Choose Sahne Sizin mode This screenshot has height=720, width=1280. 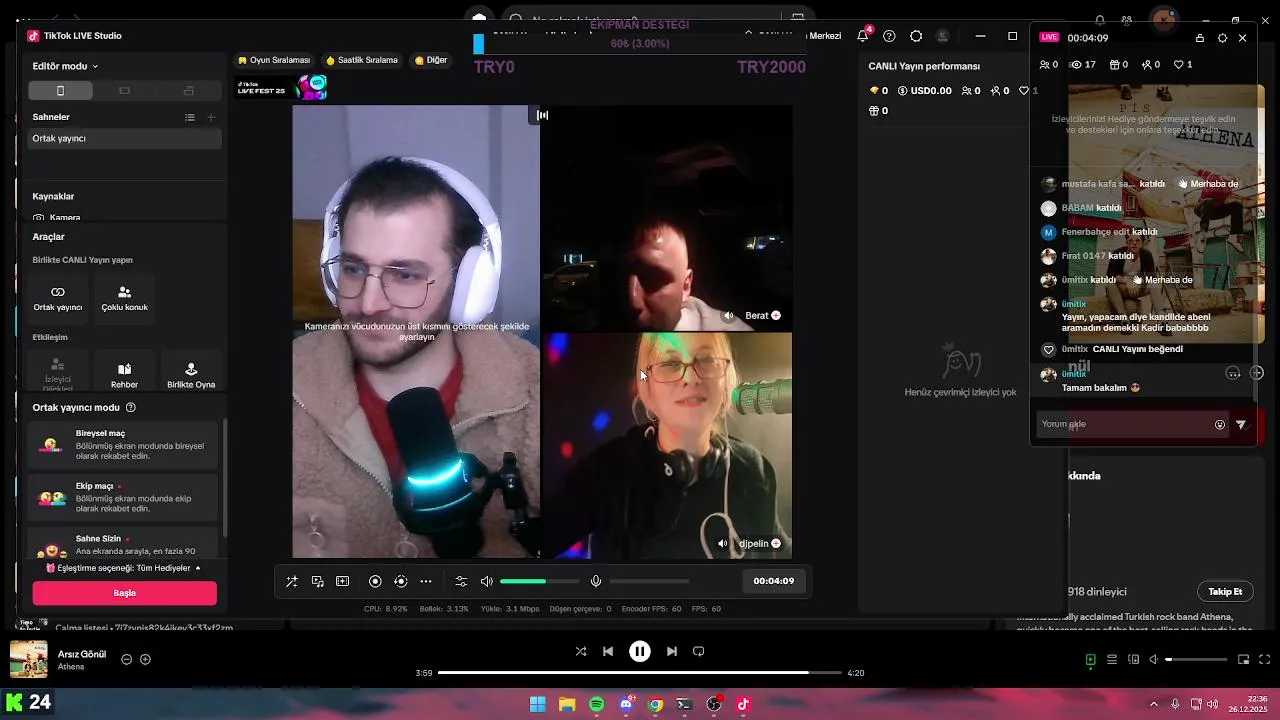(122, 544)
